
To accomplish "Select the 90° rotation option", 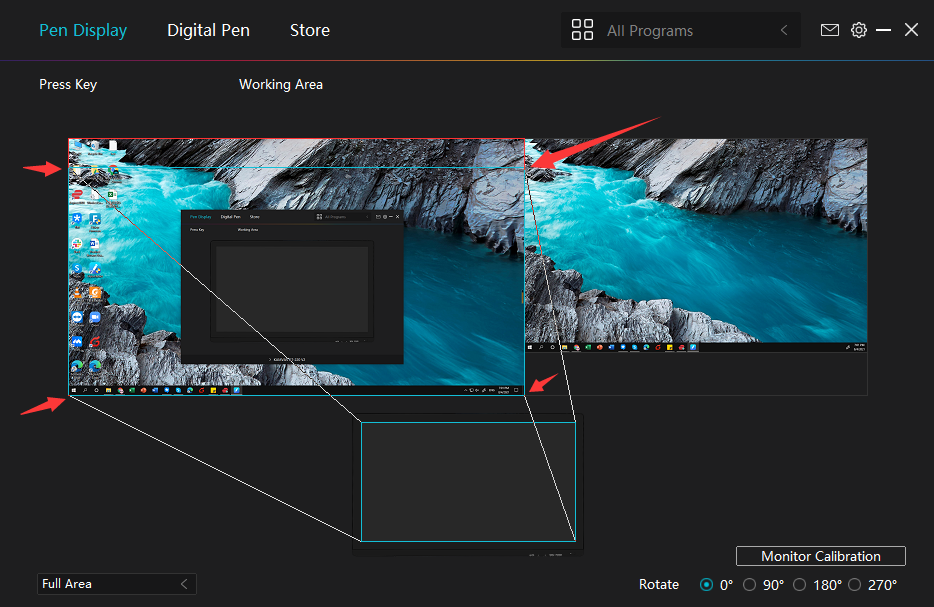I will click(749, 584).
